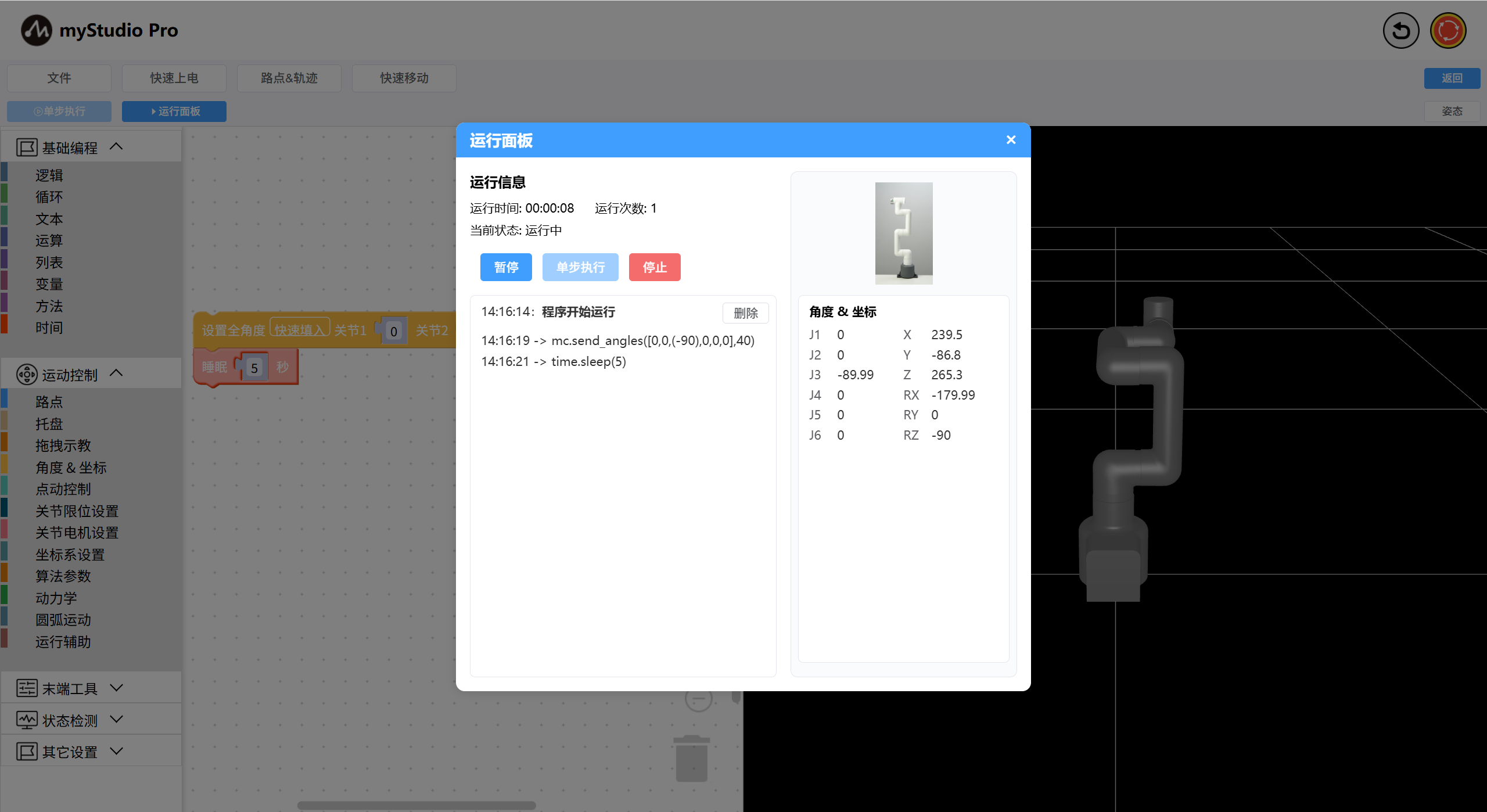Close the 运行面板 dialog
The image size is (1487, 812).
pos(1011,140)
